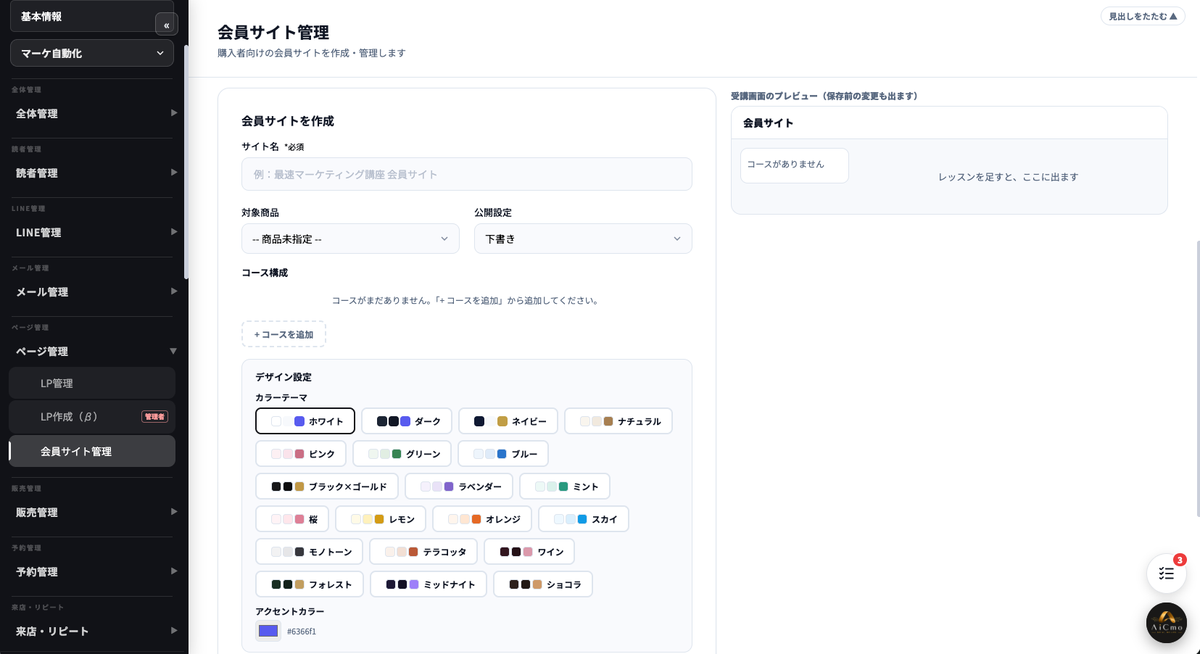Open the 基本情報 sidebar item
Screen dimensions: 1200x654
pos(85,16)
